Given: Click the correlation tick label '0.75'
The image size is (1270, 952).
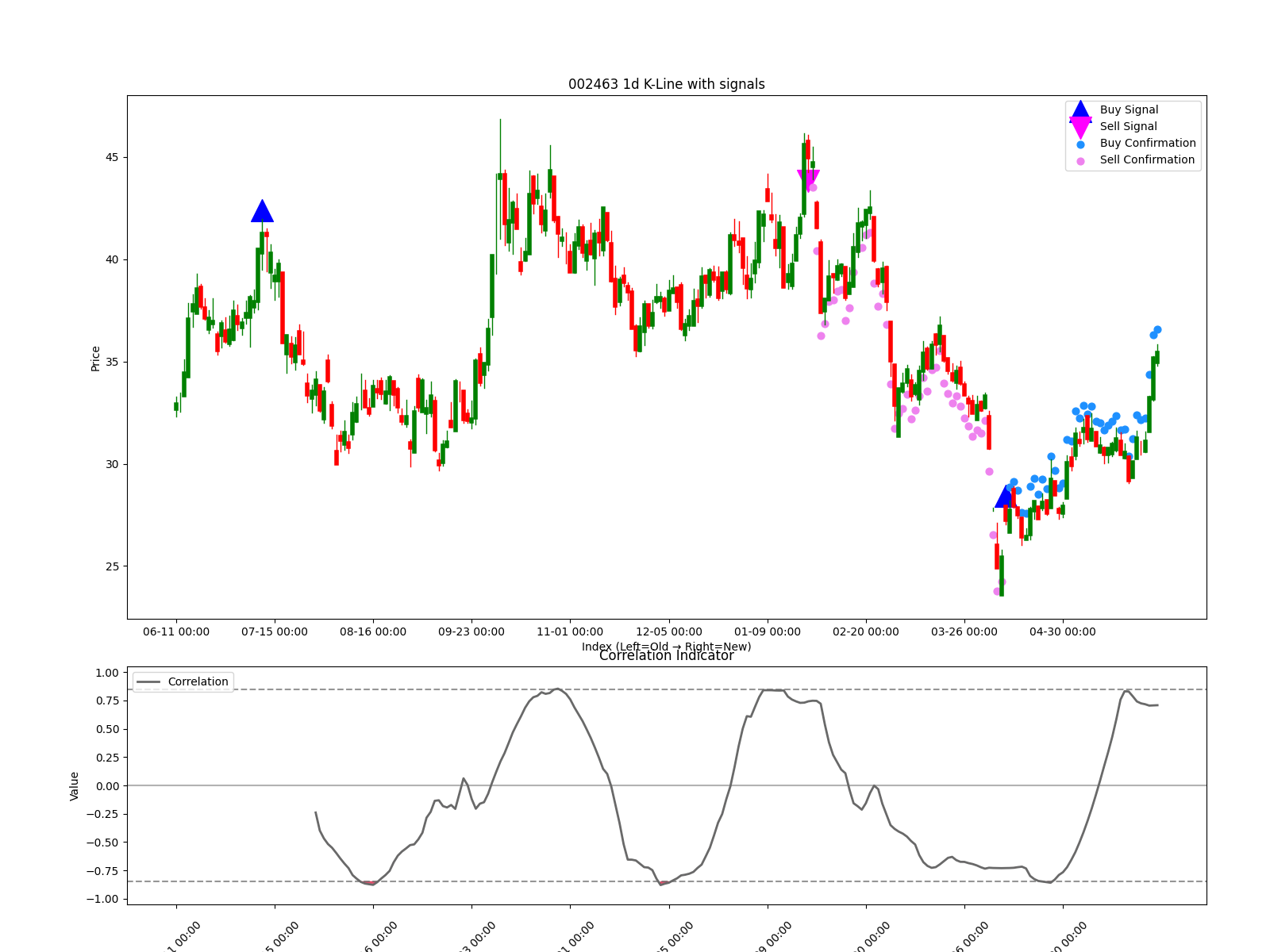Looking at the screenshot, I should tap(106, 701).
